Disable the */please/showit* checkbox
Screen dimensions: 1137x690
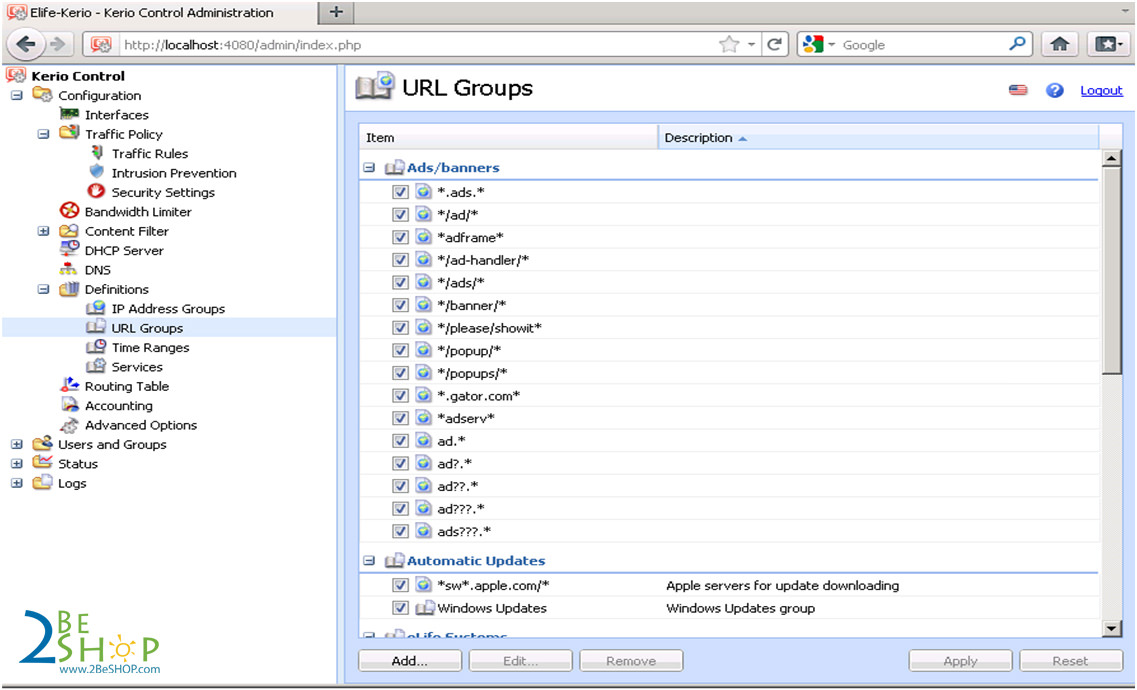point(400,328)
